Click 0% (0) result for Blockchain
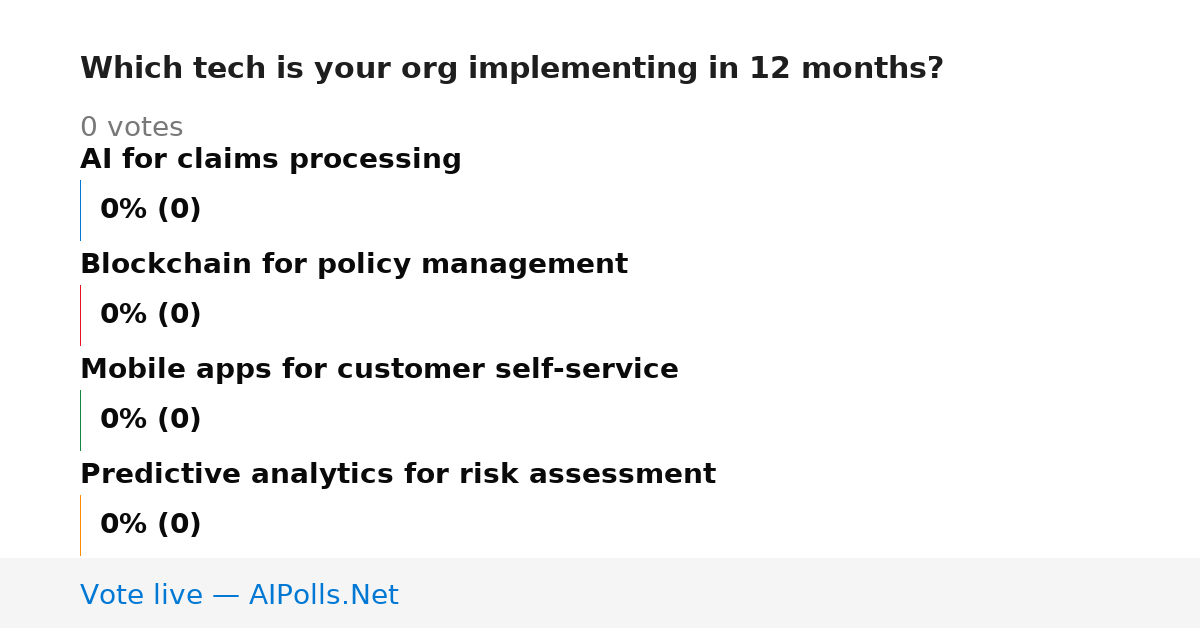Image resolution: width=1200 pixels, height=628 pixels. point(150,315)
